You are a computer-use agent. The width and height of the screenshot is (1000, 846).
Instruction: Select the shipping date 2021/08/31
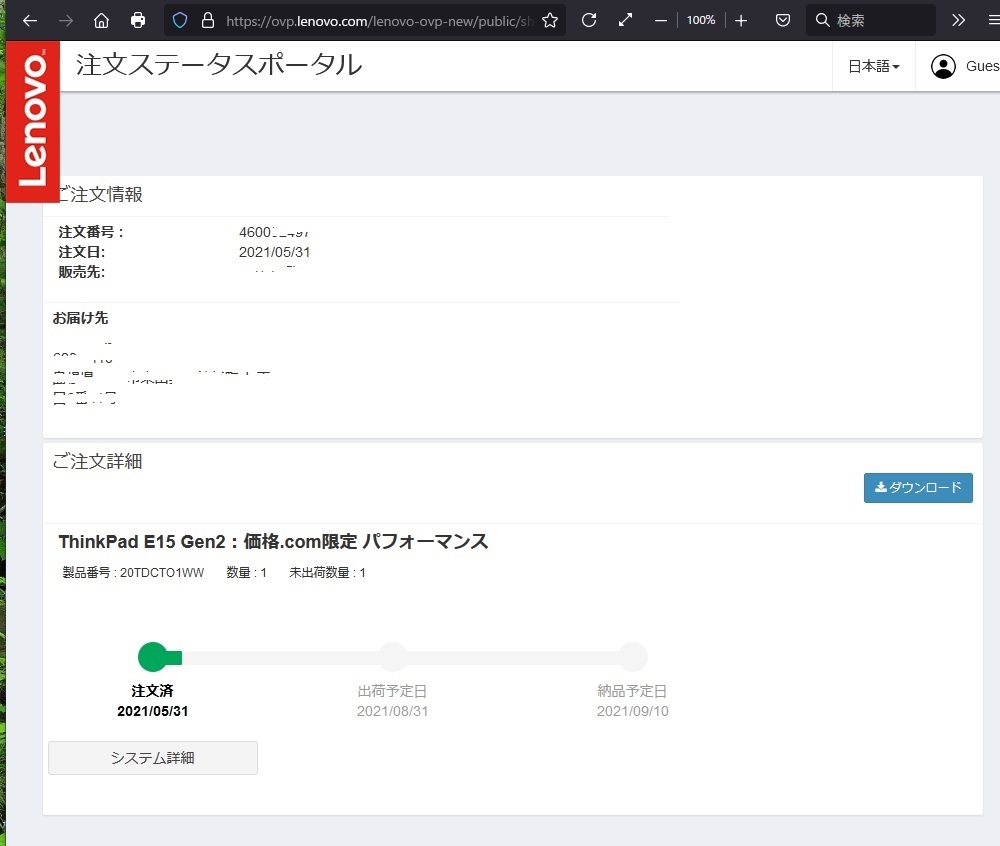tap(392, 711)
